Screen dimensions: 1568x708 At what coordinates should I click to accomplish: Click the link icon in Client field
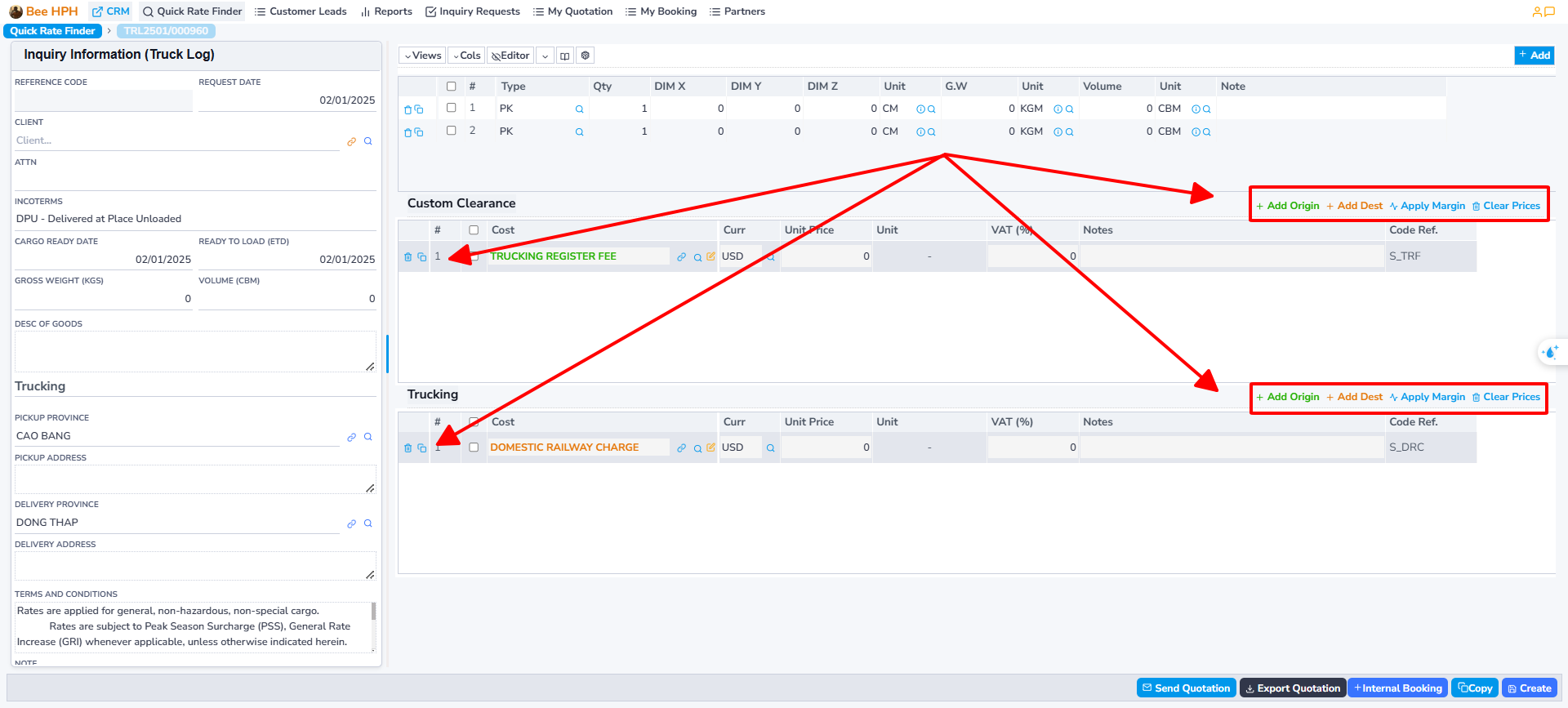(351, 141)
